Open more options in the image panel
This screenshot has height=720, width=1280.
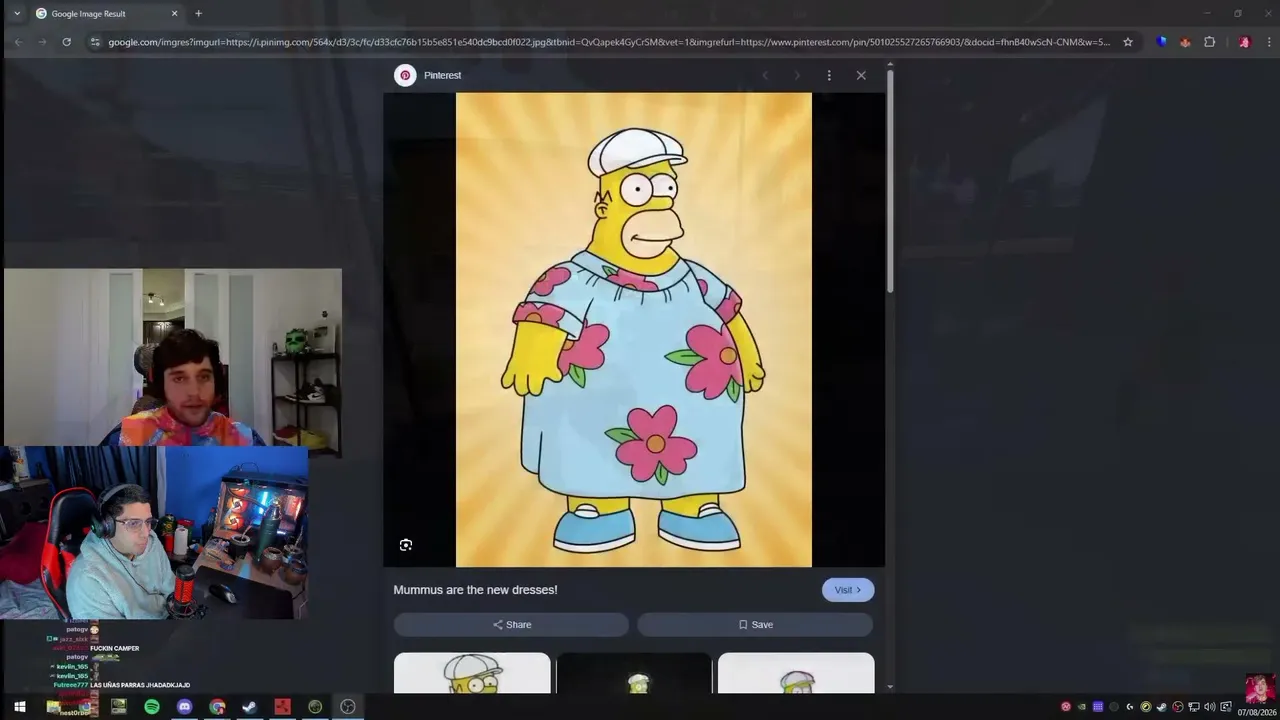(829, 75)
